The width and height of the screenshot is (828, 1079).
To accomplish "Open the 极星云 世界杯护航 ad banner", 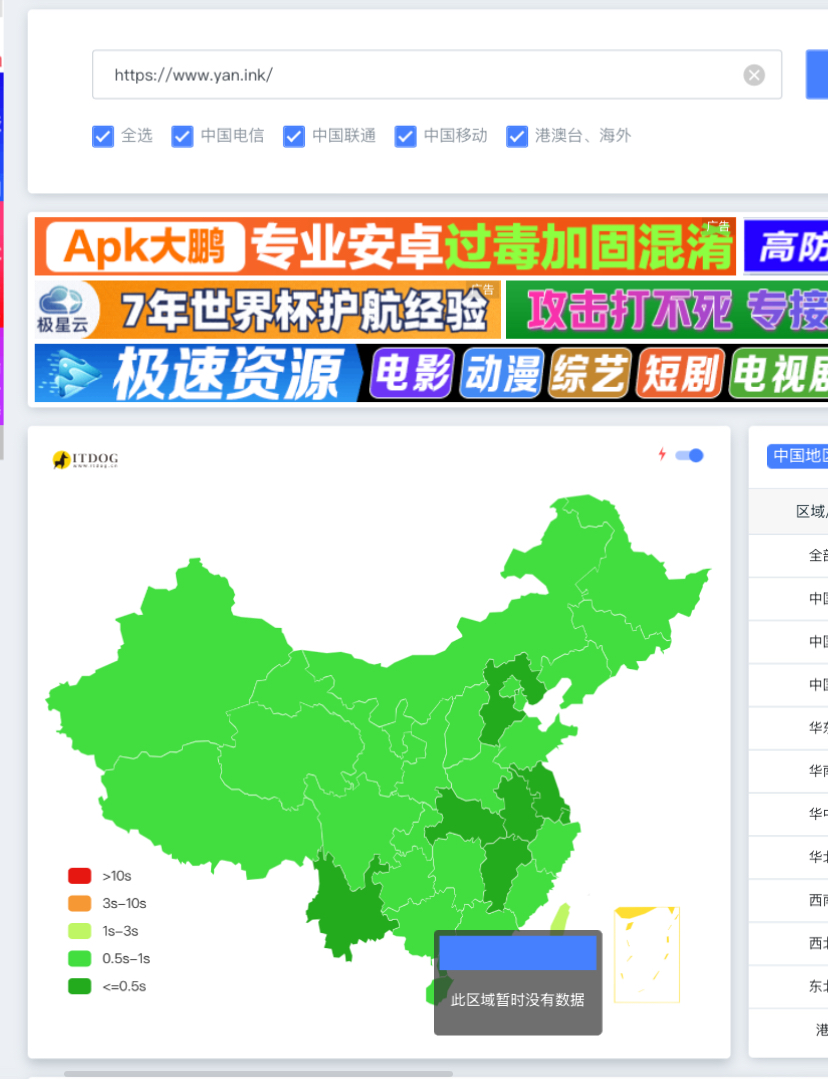I will point(267,310).
